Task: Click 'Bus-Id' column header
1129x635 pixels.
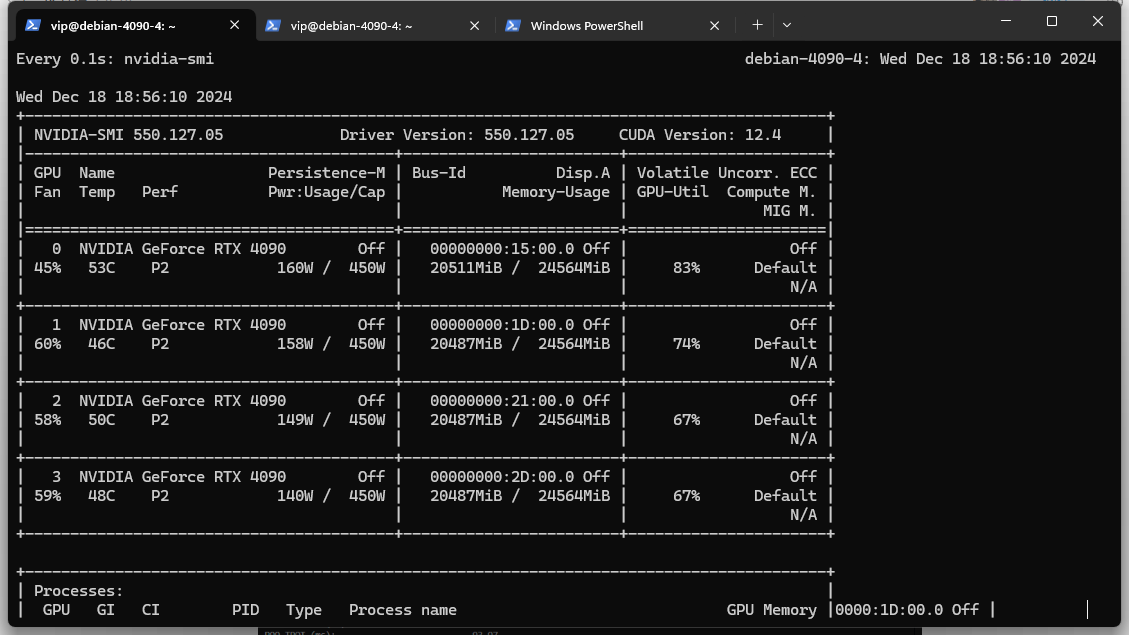Action: 438,173
